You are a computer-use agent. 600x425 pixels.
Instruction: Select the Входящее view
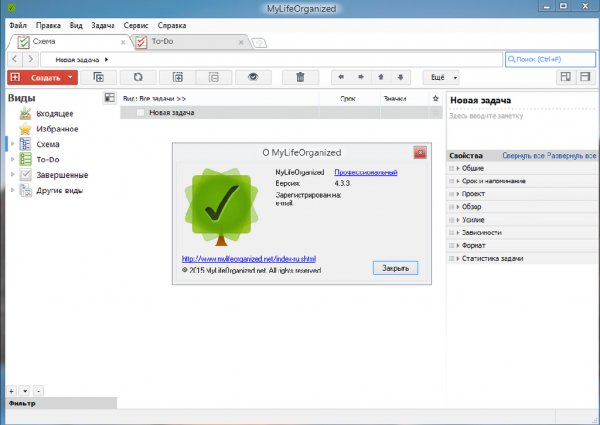[x=55, y=114]
